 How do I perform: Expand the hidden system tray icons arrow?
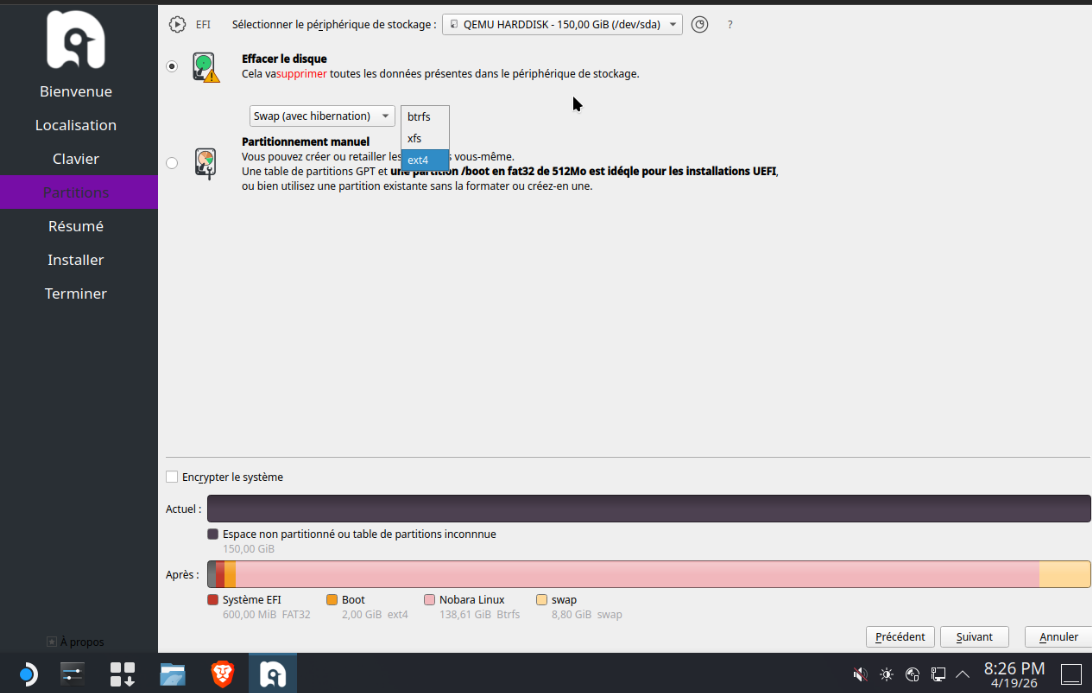[x=963, y=674]
